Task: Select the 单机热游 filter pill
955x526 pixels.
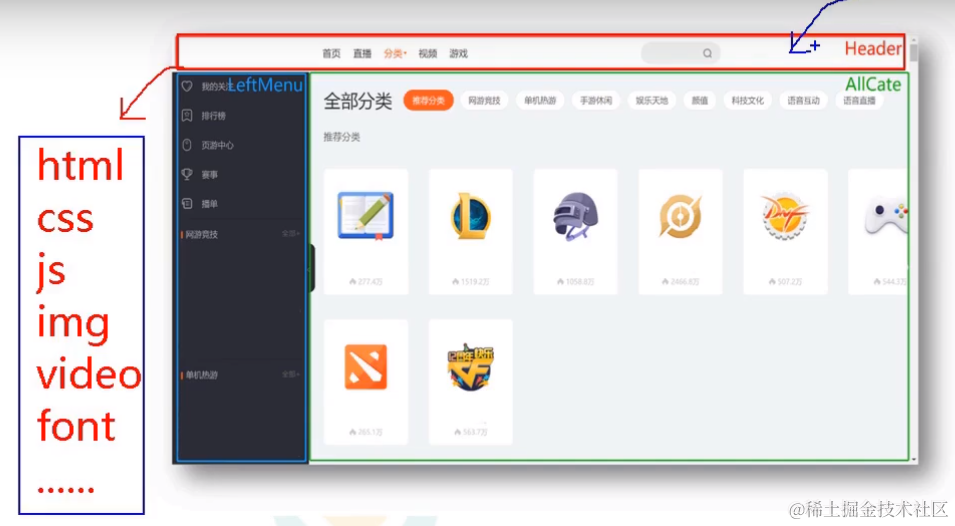Action: [540, 100]
